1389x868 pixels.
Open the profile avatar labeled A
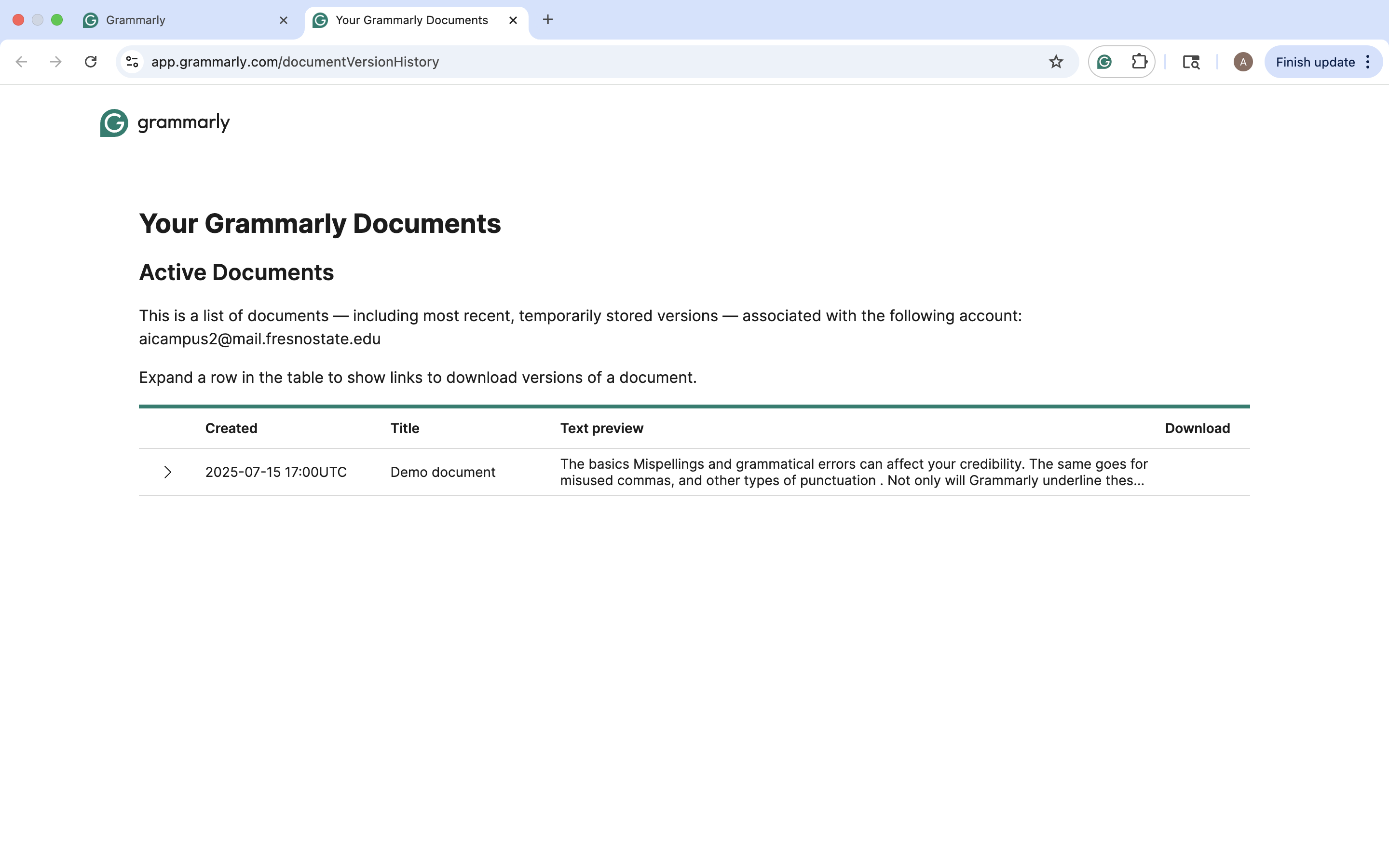point(1243,61)
